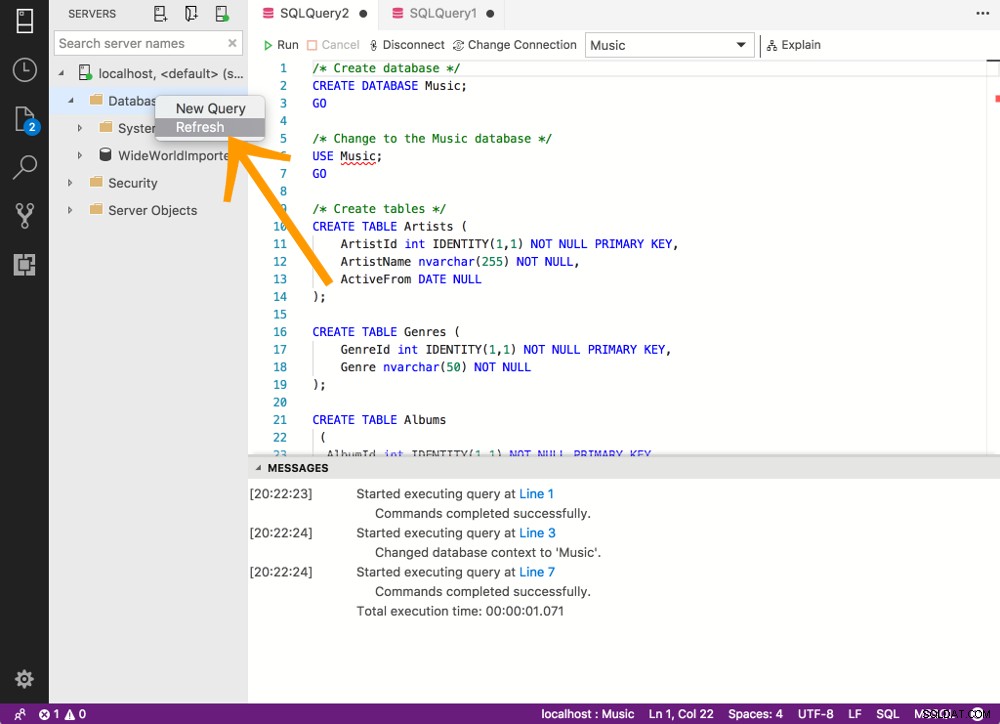The image size is (1000, 724).
Task: Click the New Connection icon in Servers header
Action: click(x=160, y=13)
